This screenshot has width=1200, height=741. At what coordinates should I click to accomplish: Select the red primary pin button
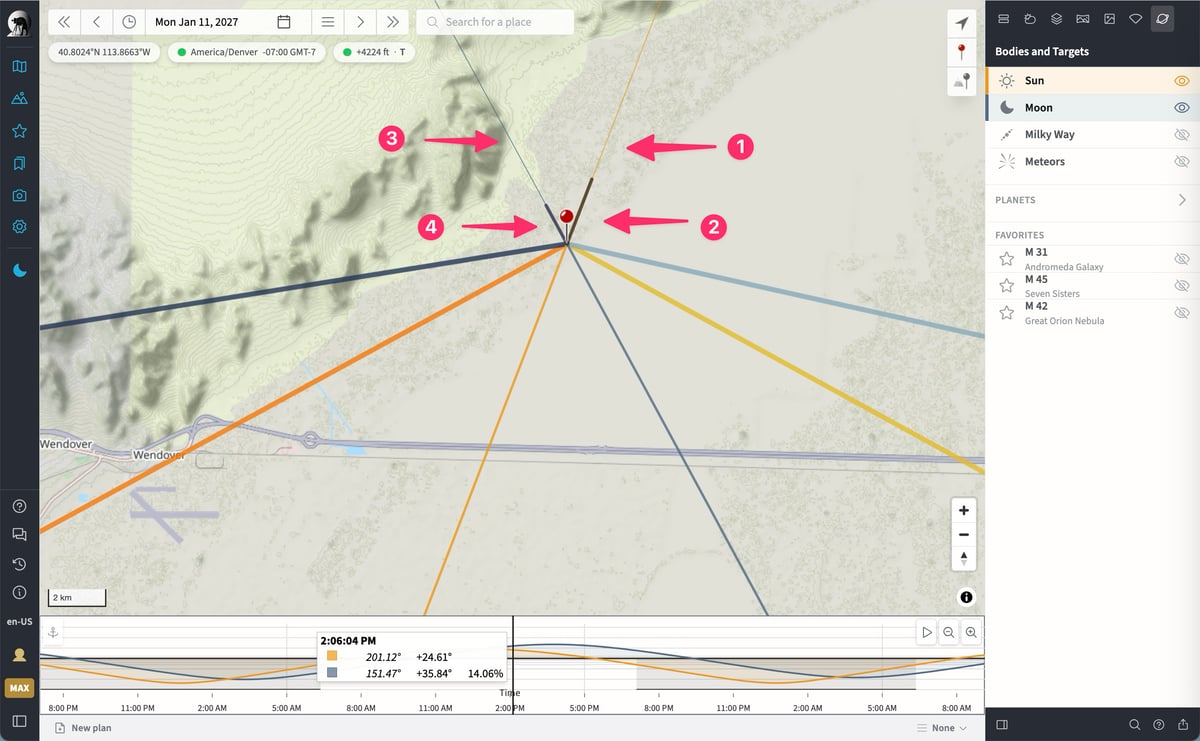point(962,52)
